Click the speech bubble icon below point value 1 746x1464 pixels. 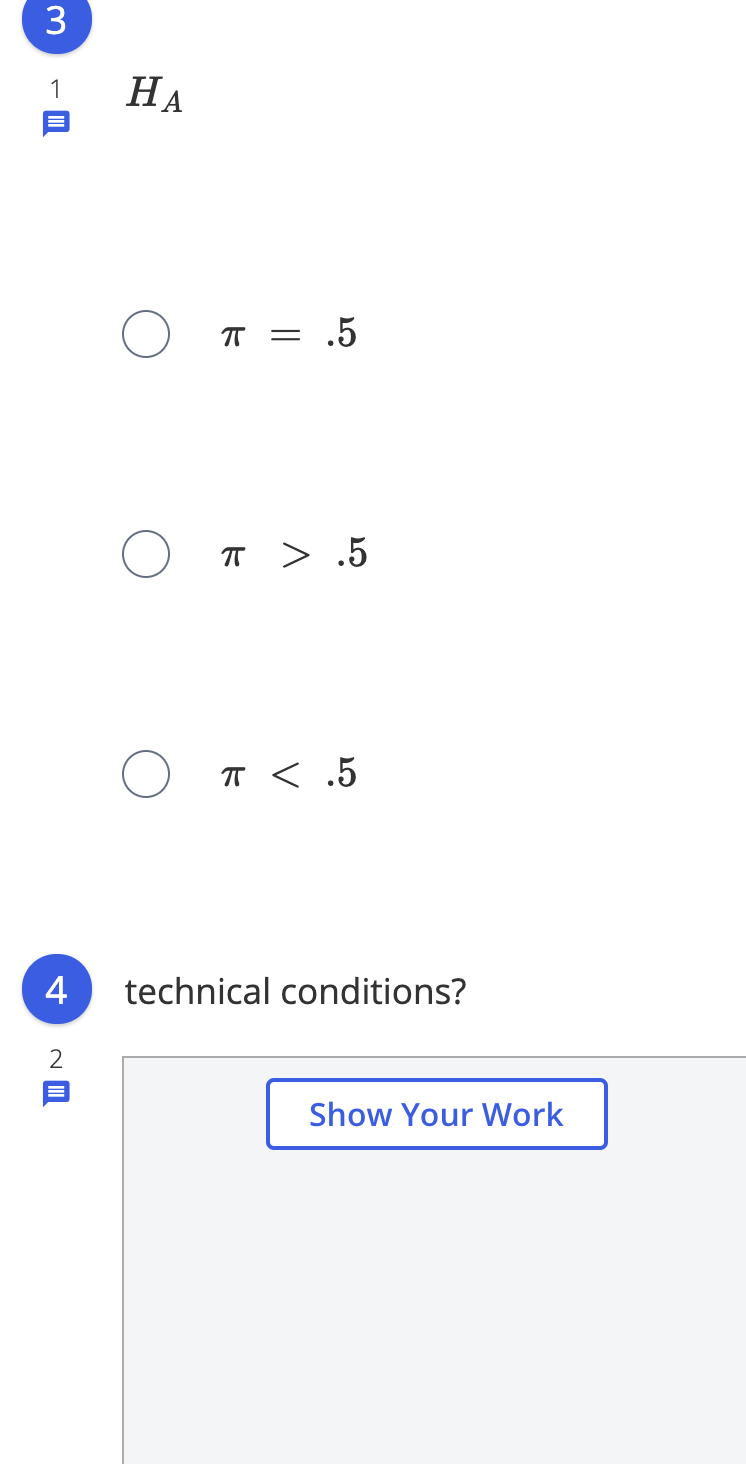(x=56, y=122)
